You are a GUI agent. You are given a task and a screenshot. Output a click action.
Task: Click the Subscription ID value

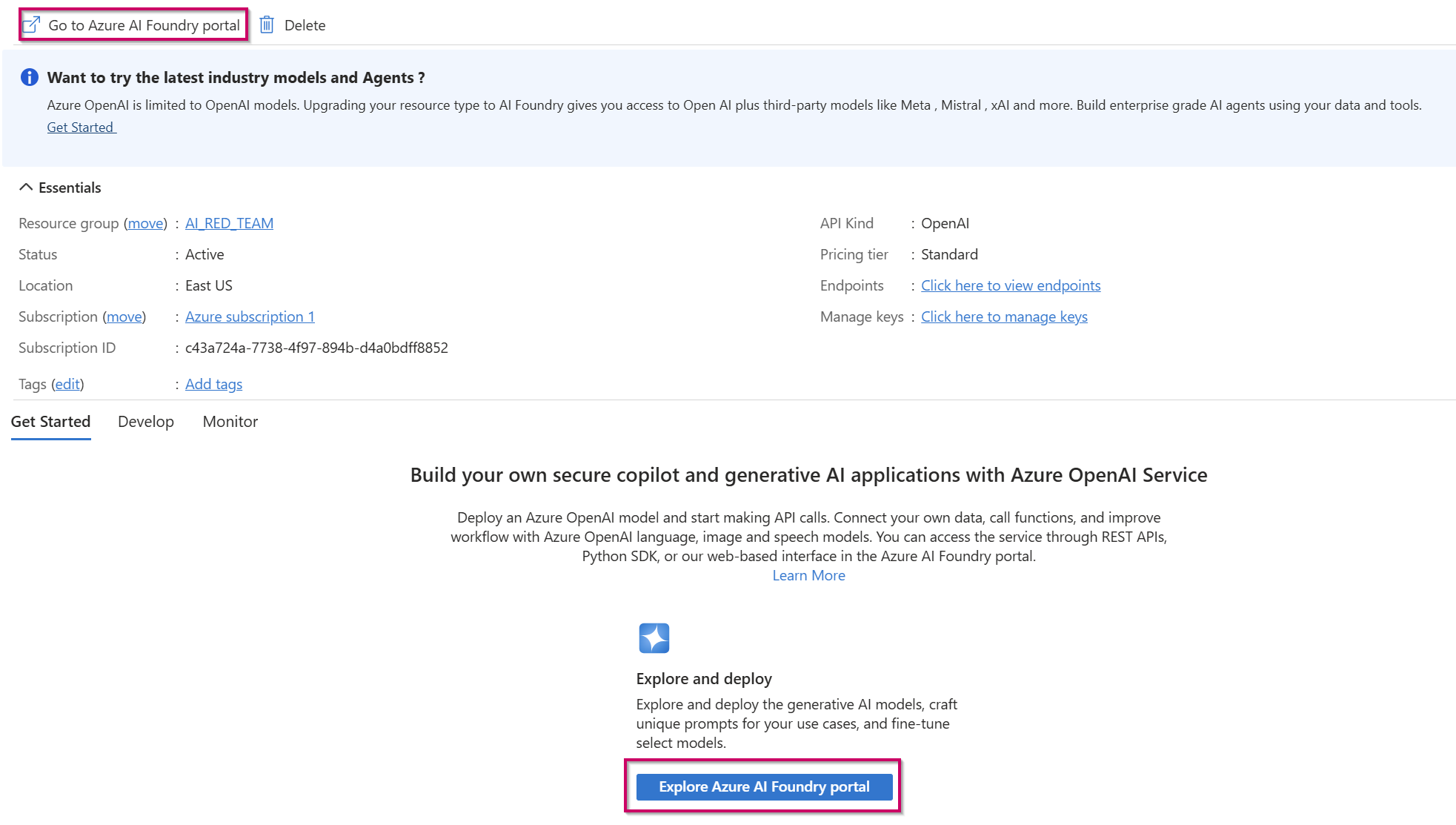(x=316, y=348)
